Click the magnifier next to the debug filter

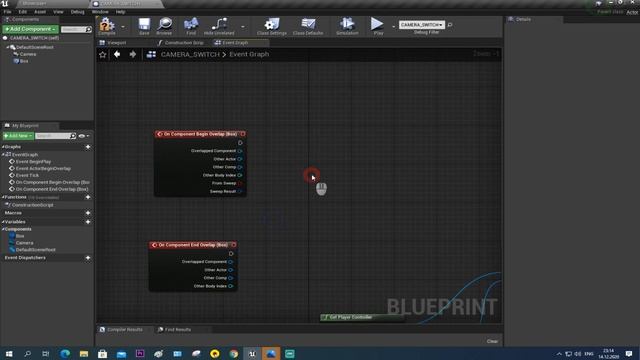pyautogui.click(x=450, y=25)
